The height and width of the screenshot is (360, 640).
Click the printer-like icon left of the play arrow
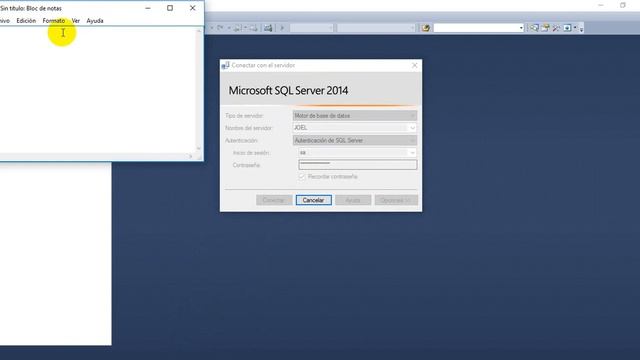click(268, 28)
